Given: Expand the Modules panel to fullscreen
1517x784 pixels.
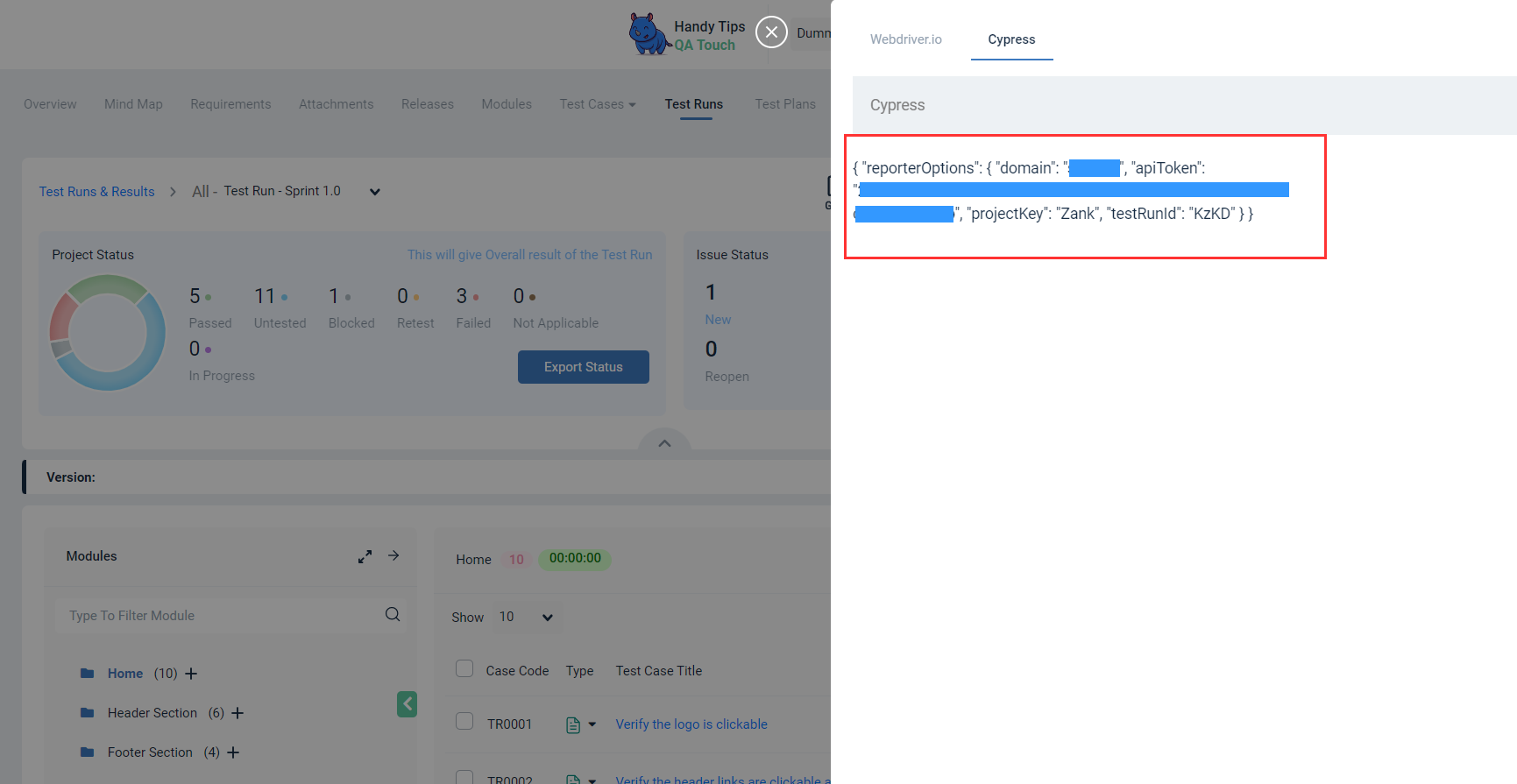Looking at the screenshot, I should [x=365, y=556].
